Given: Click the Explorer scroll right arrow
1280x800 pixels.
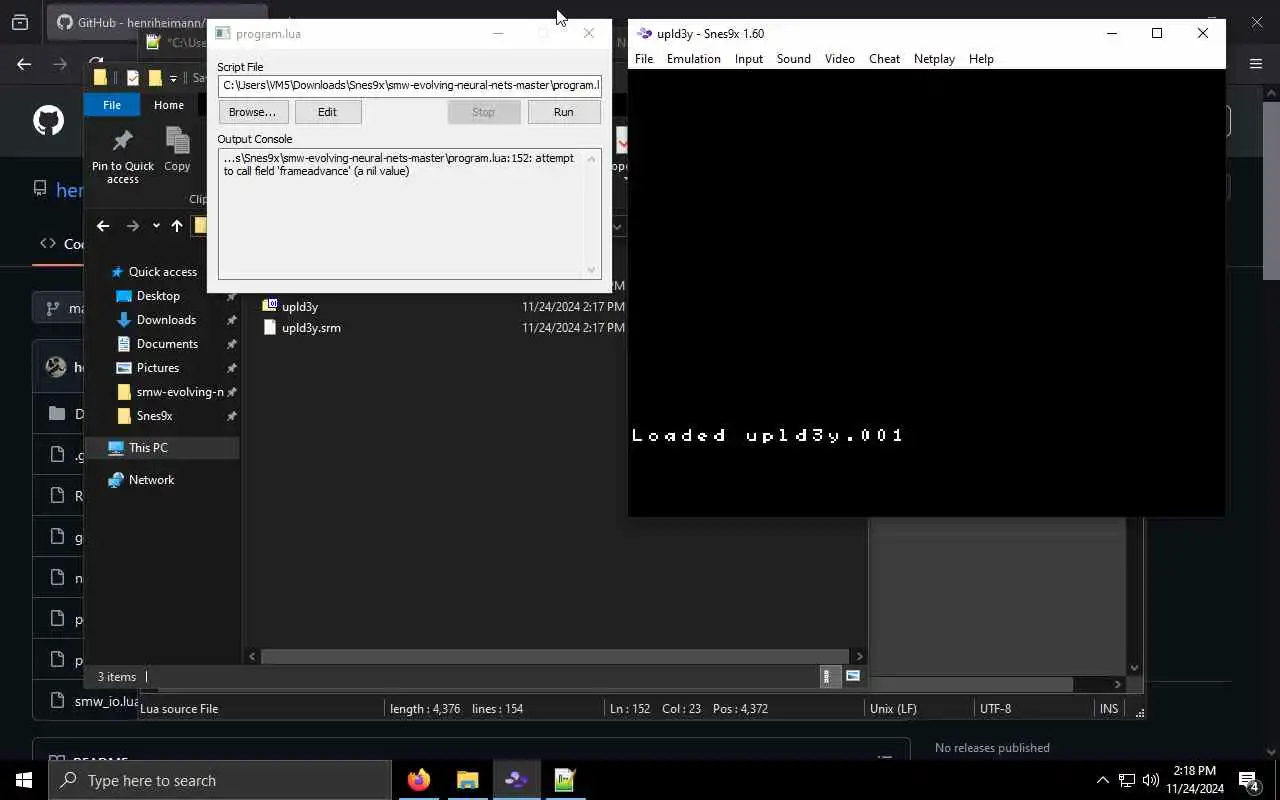Looking at the screenshot, I should pyautogui.click(x=860, y=657).
